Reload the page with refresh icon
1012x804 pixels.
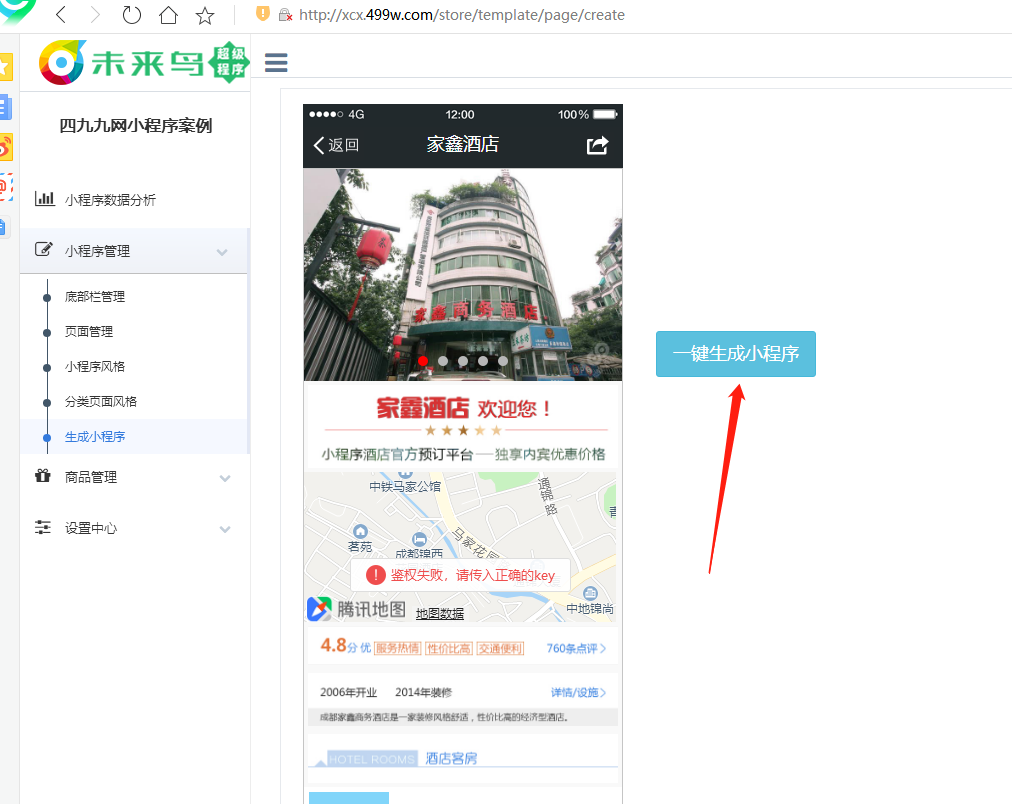pos(132,14)
